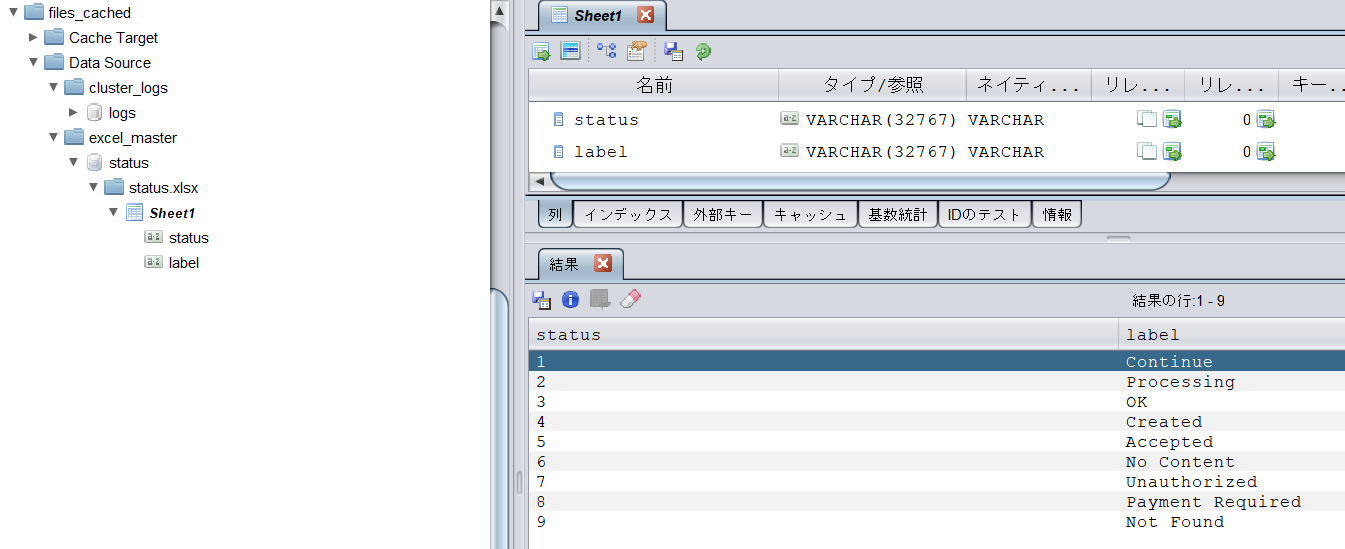
Task: Click the green refresh icon in Sheet1 toolbar
Action: (x=703, y=51)
